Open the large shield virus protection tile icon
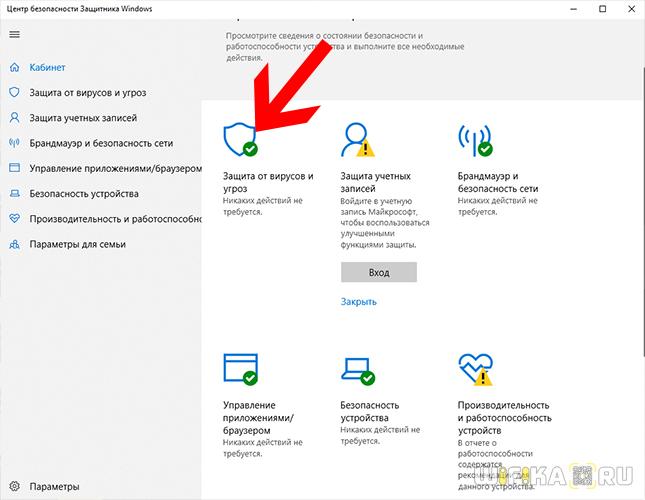The width and height of the screenshot is (645, 500). [240, 140]
